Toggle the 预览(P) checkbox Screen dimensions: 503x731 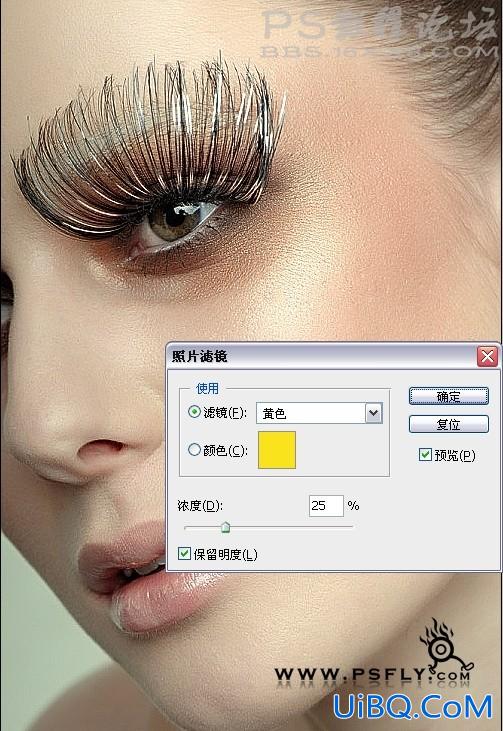[x=425, y=455]
